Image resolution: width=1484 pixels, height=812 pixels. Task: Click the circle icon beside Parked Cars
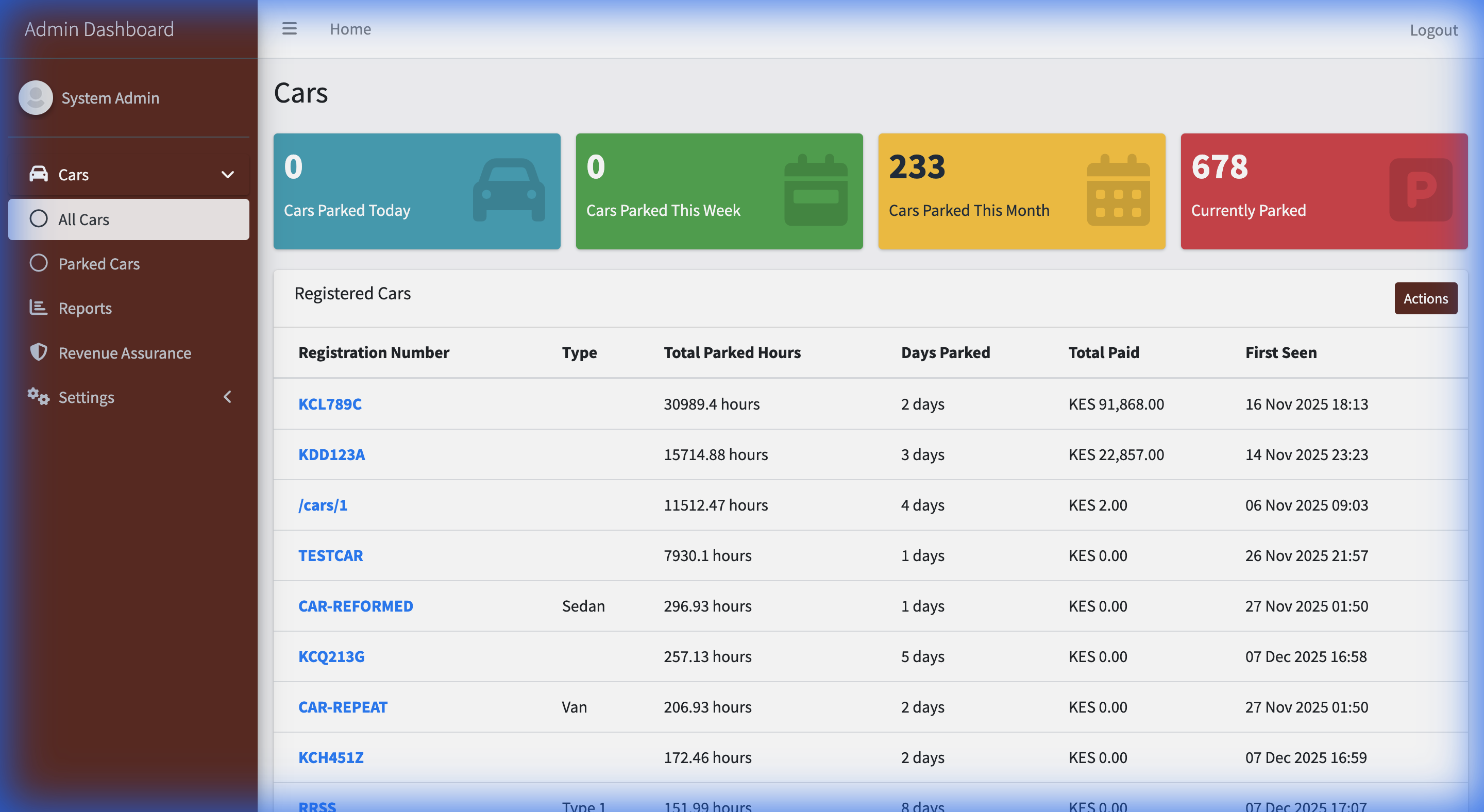click(x=39, y=263)
